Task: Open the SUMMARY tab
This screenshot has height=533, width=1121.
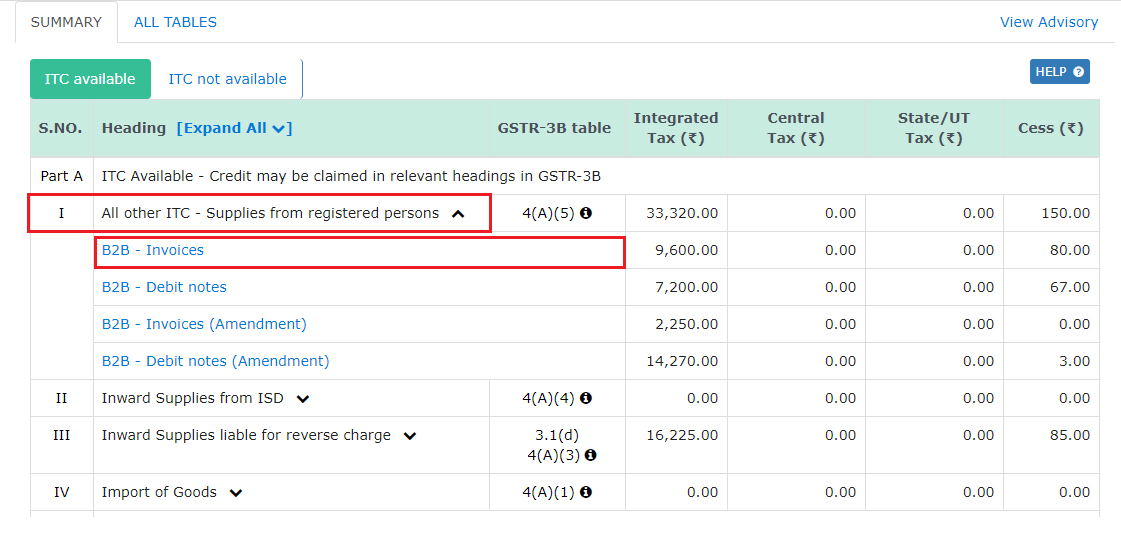Action: (x=66, y=22)
